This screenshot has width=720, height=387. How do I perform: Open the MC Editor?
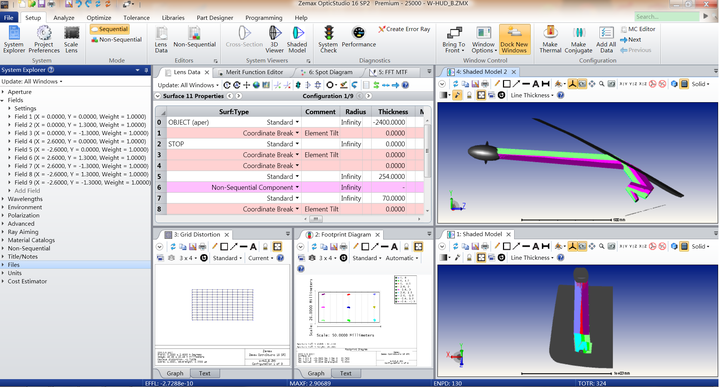(638, 29)
